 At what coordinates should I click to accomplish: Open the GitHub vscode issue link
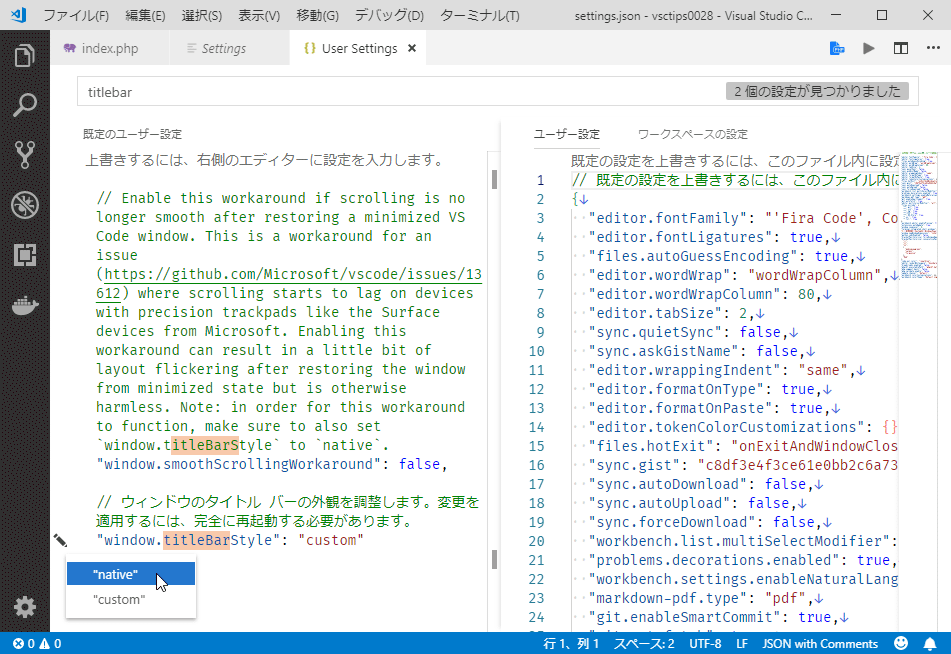(290, 273)
